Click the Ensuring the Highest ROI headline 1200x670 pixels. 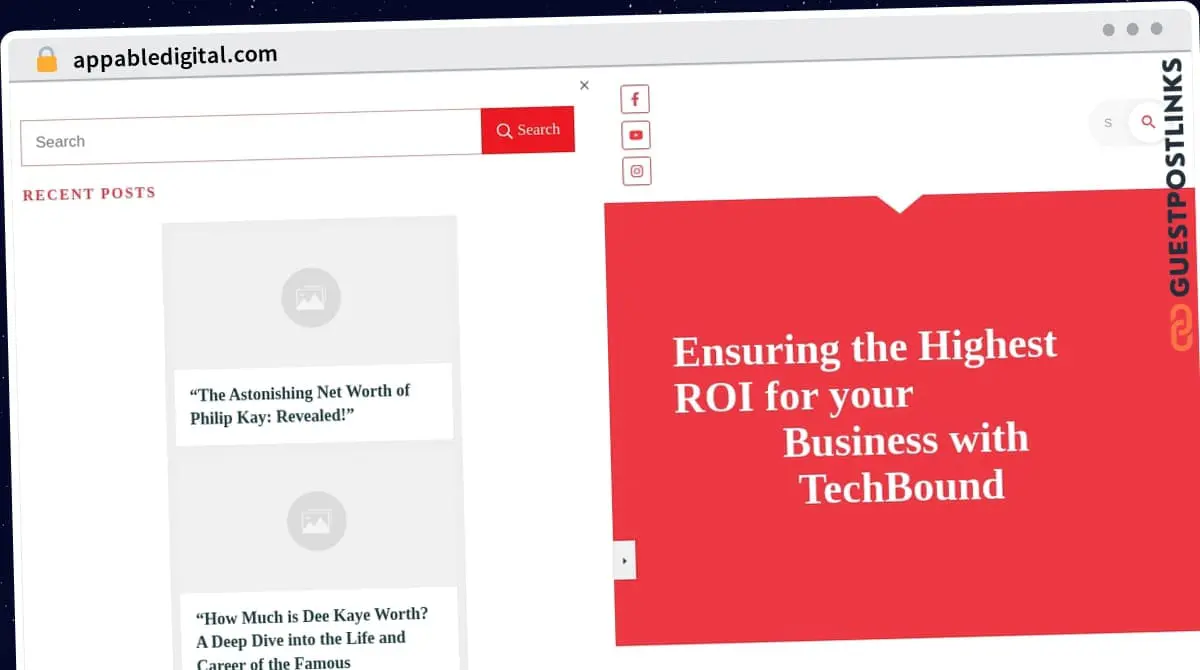[x=865, y=416]
